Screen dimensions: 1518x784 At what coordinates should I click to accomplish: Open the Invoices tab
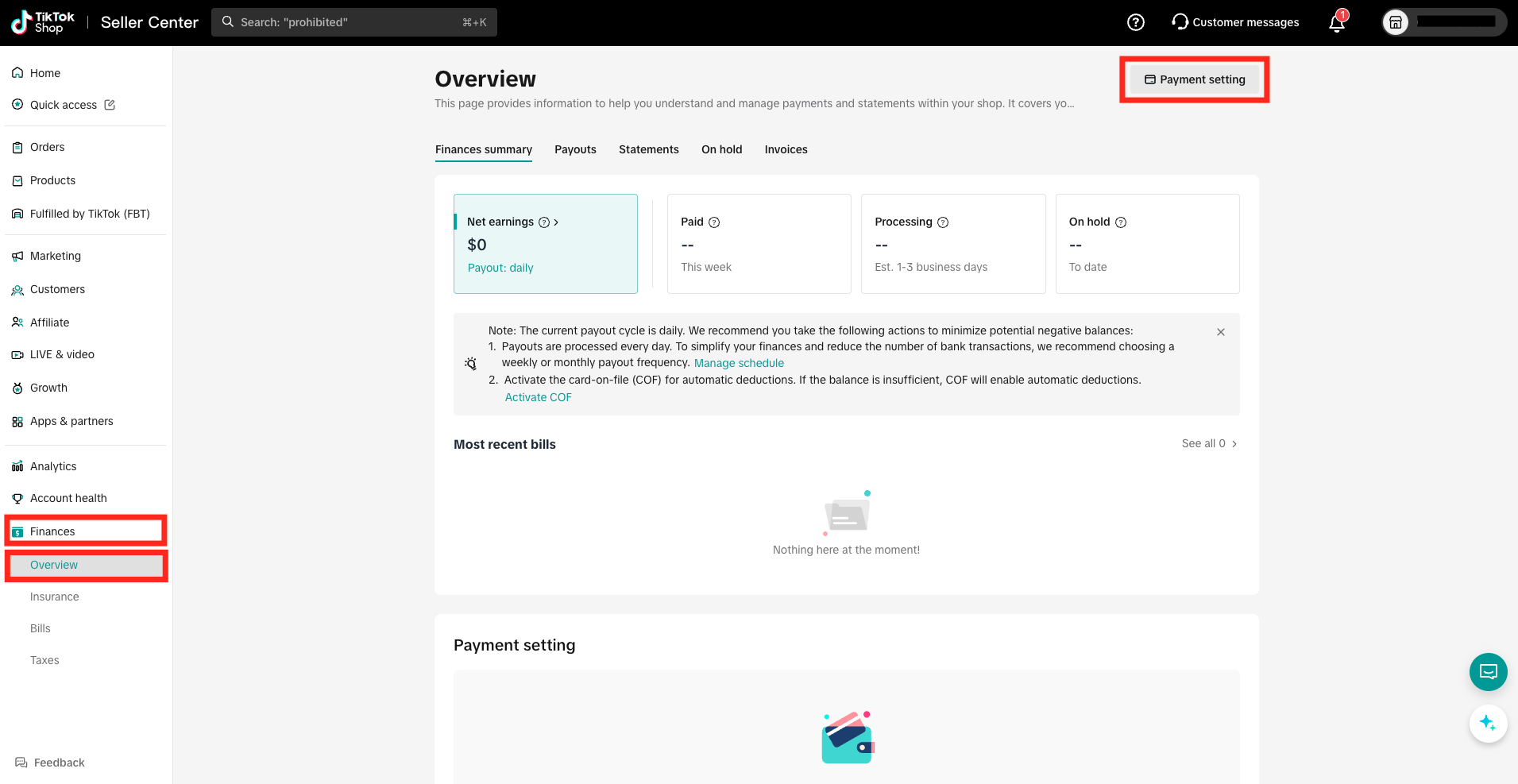786,149
